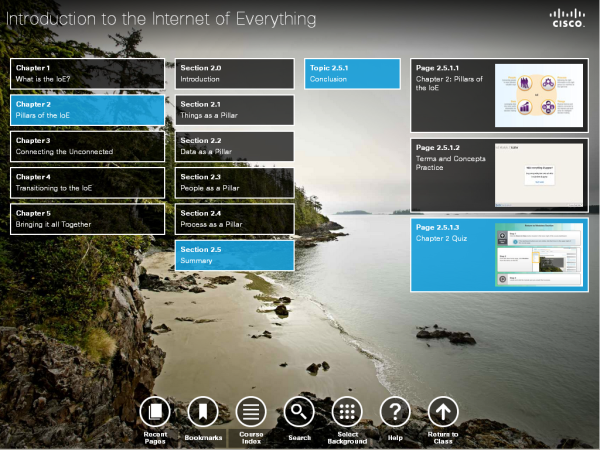600x450 pixels.
Task: Select Chapter 3 Connecting the Unconnected
Action: [x=87, y=146]
